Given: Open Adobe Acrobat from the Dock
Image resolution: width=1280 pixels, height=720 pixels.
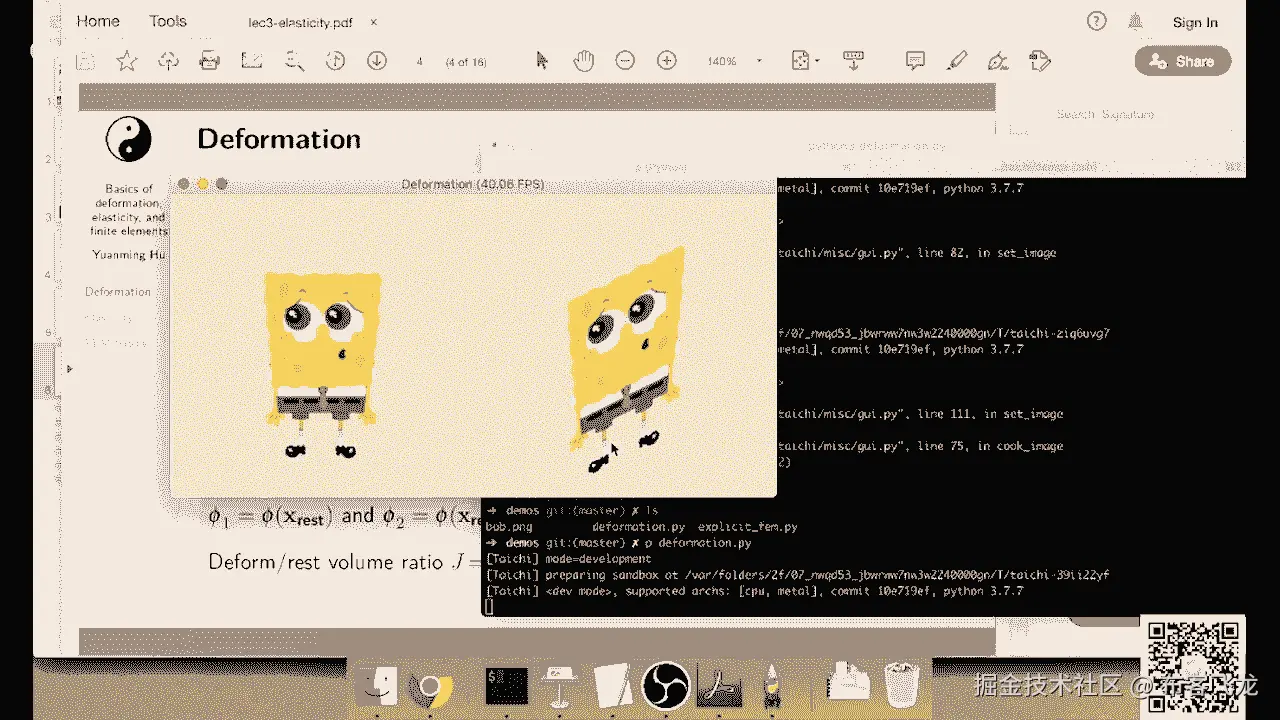Looking at the screenshot, I should tap(717, 687).
